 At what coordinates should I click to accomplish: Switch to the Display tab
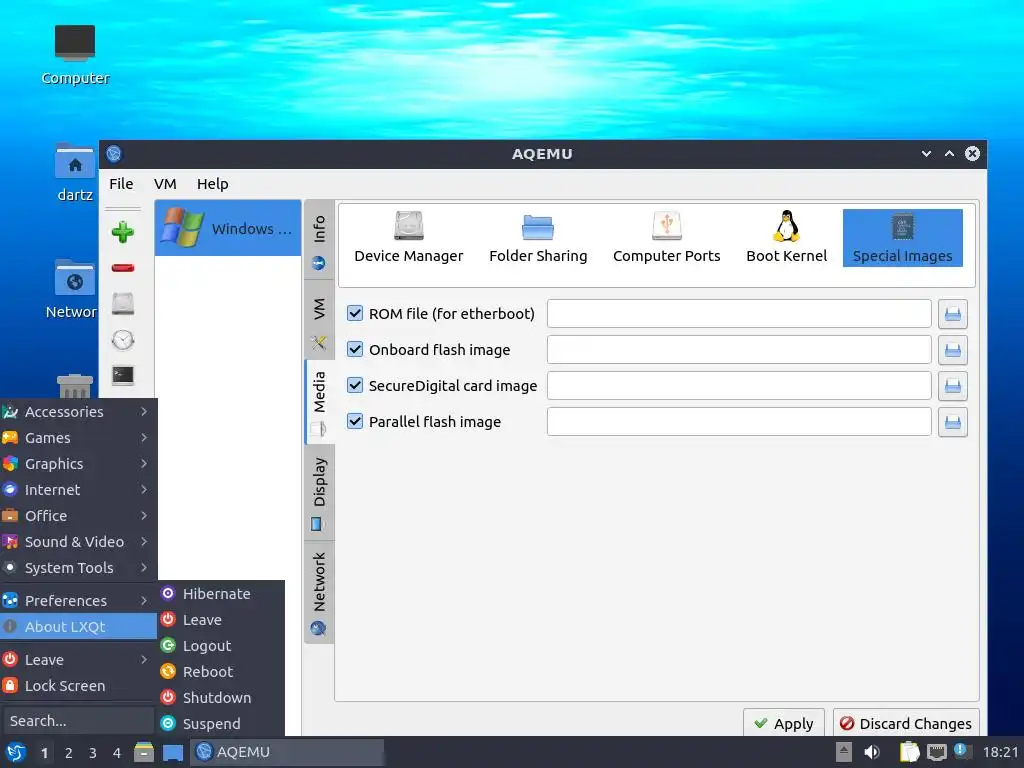[319, 492]
